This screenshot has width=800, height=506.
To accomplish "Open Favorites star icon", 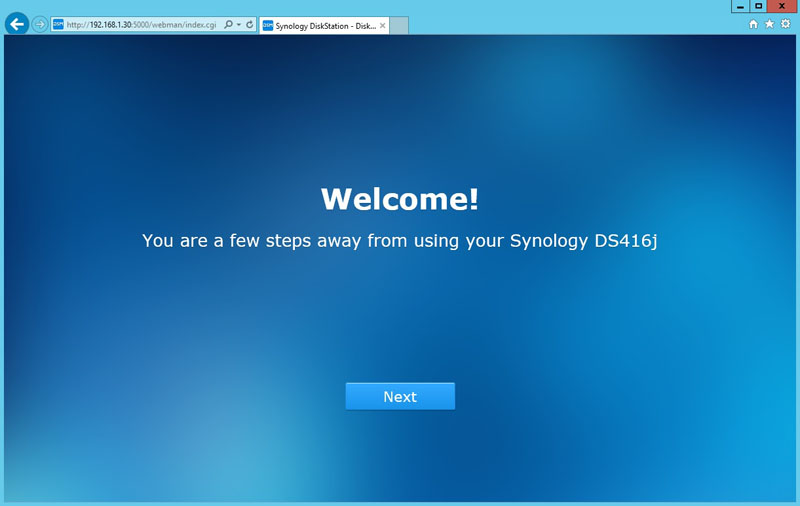I will (769, 24).
